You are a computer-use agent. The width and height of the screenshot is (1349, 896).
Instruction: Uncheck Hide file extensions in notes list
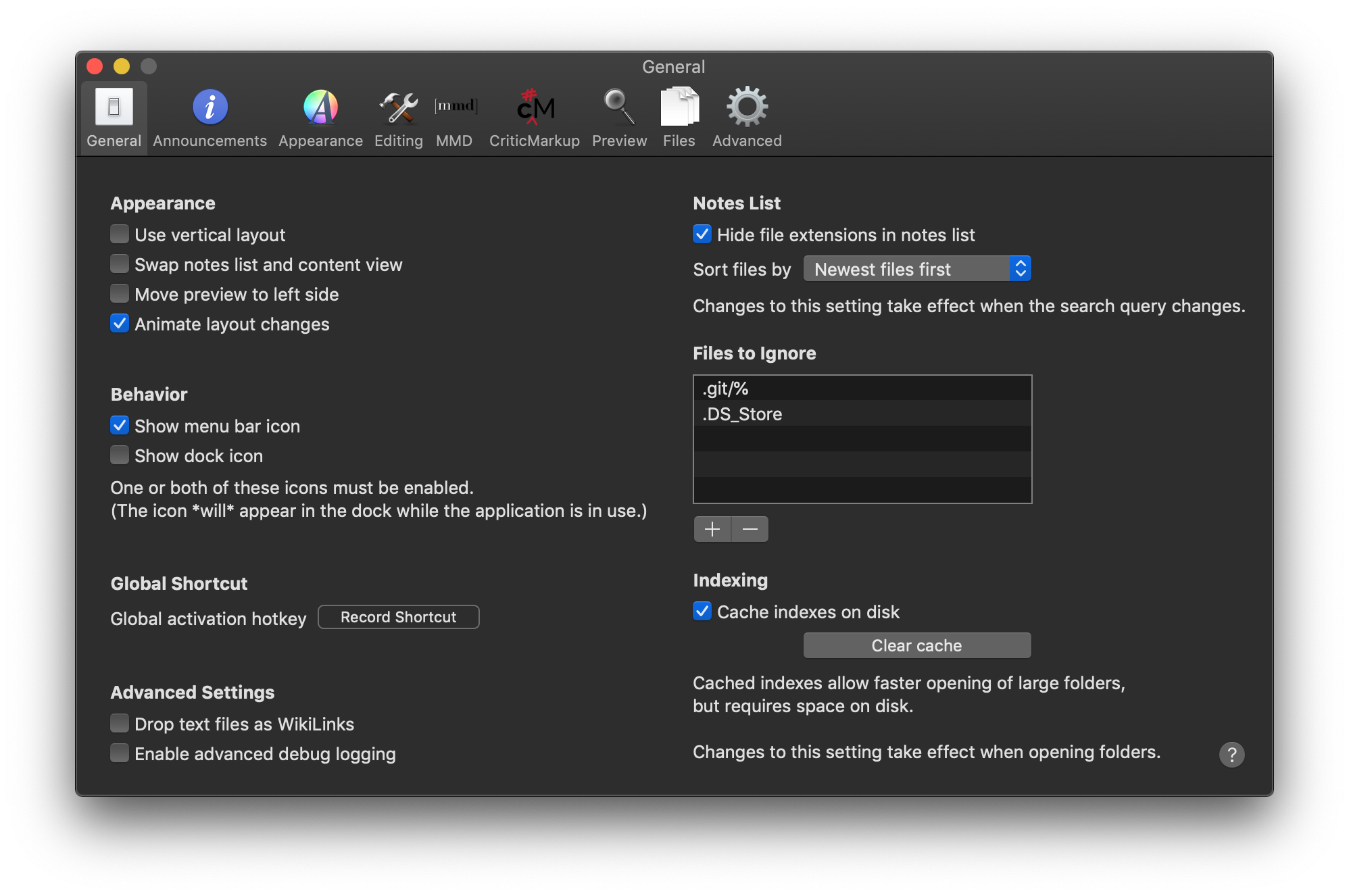click(x=702, y=234)
